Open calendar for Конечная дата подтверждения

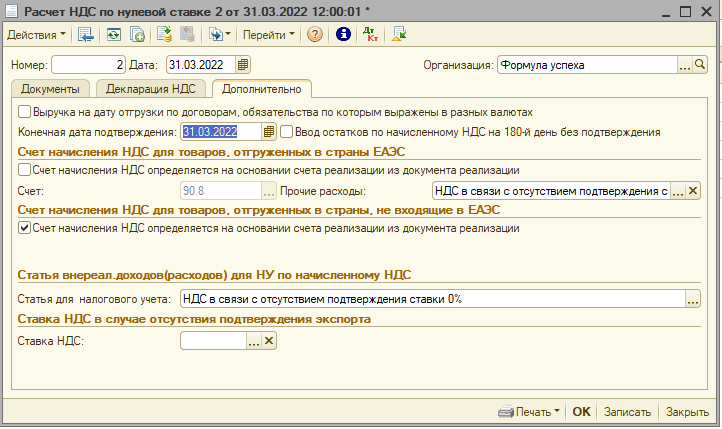[268, 131]
